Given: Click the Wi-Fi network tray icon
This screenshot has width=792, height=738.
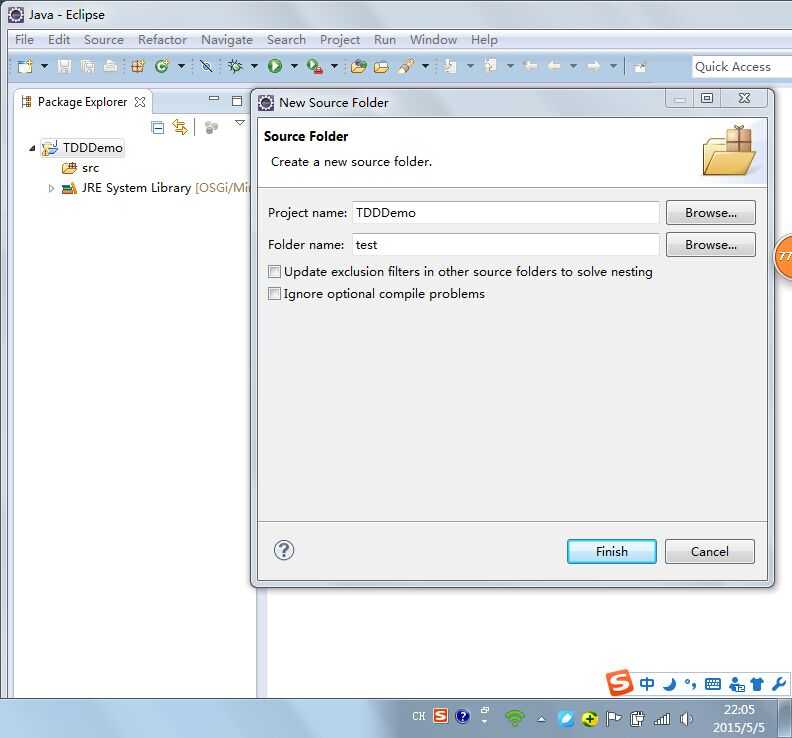Looking at the screenshot, I should pyautogui.click(x=515, y=717).
